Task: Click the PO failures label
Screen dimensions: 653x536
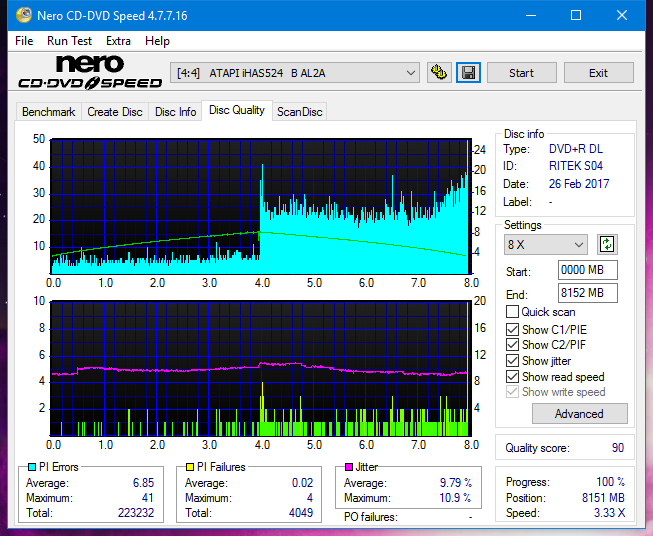Action: (371, 517)
